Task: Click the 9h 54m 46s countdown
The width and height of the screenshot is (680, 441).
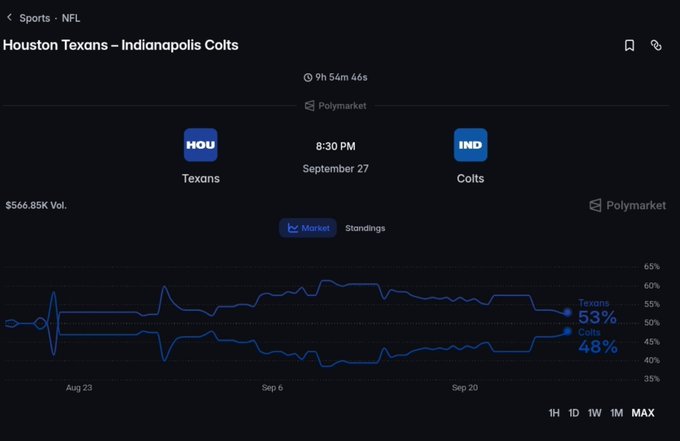Action: (x=341, y=77)
